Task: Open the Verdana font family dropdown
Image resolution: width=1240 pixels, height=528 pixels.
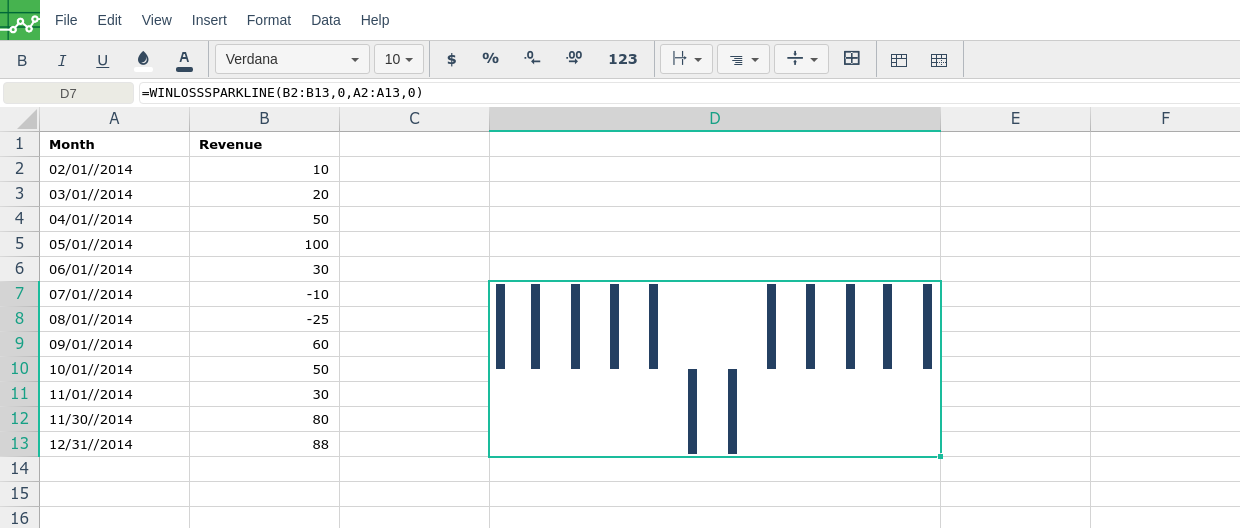Action: pos(292,59)
